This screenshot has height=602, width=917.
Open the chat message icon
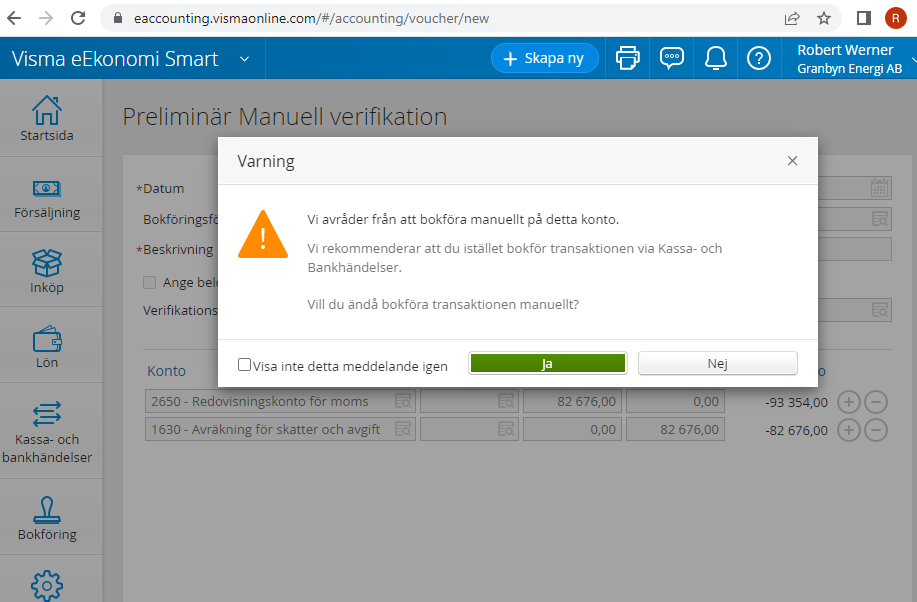[x=671, y=58]
